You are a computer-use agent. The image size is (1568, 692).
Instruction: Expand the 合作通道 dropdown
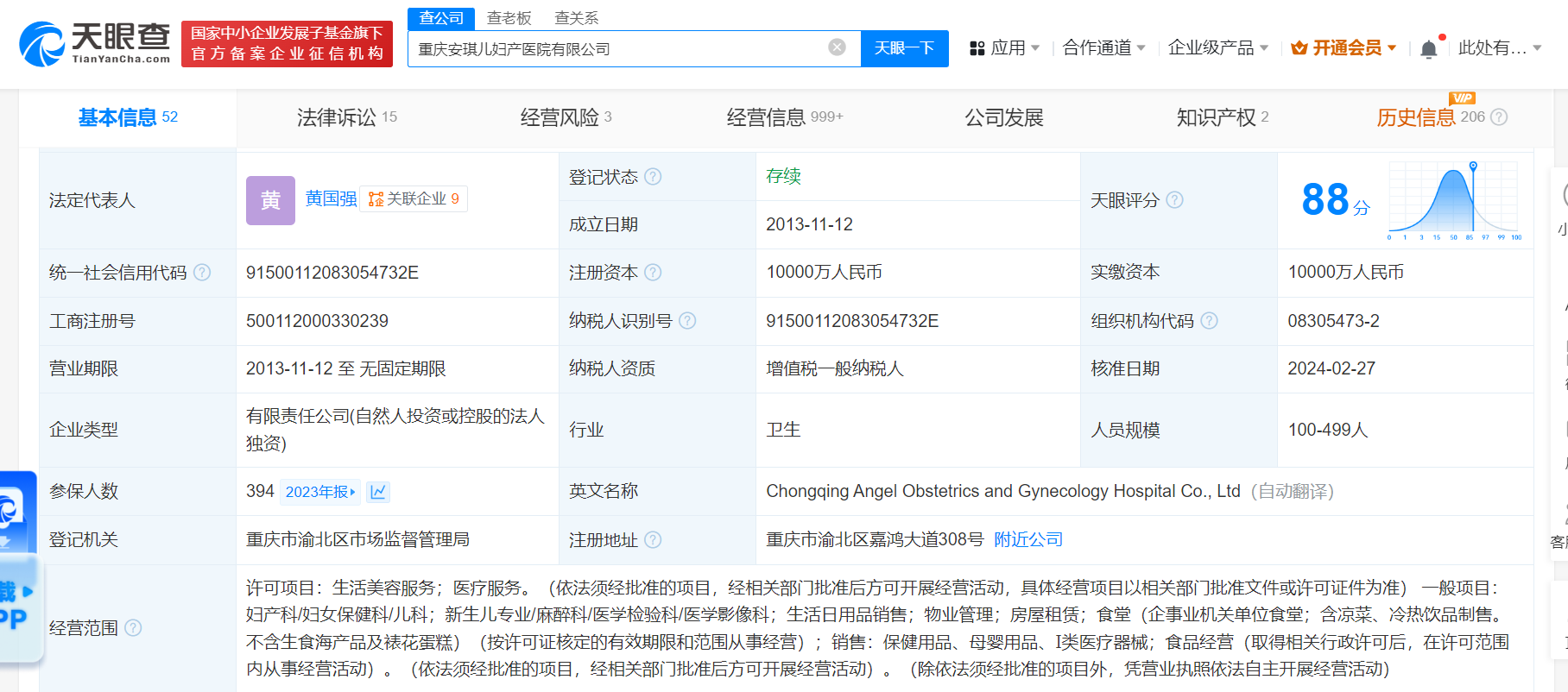(1103, 48)
